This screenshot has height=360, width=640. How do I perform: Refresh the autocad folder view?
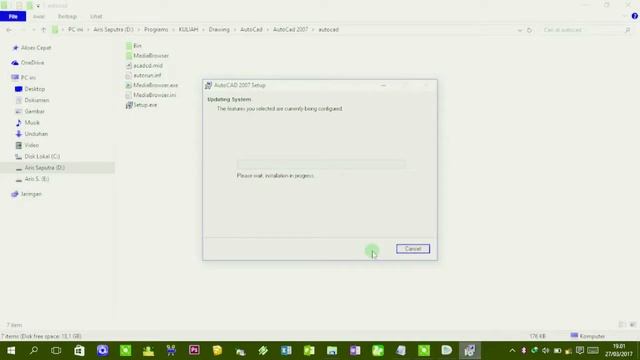point(529,30)
